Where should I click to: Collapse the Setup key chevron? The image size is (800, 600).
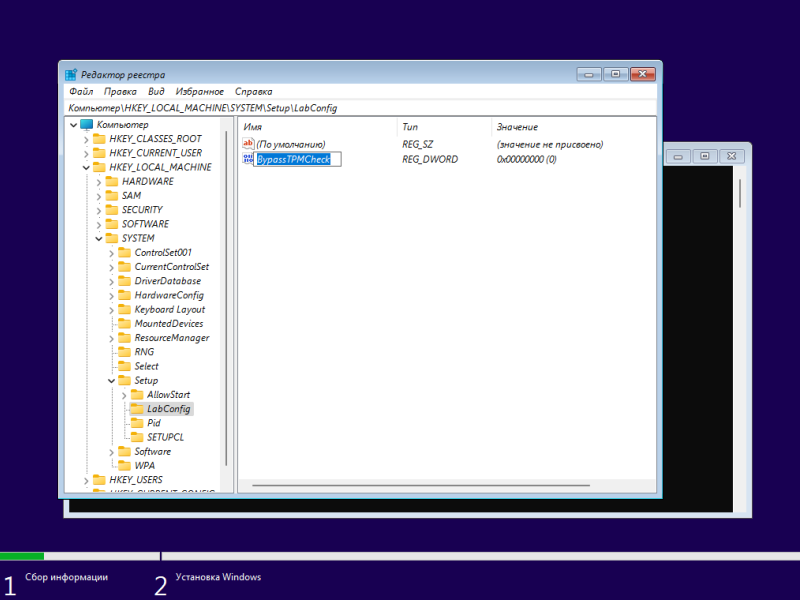pos(111,381)
